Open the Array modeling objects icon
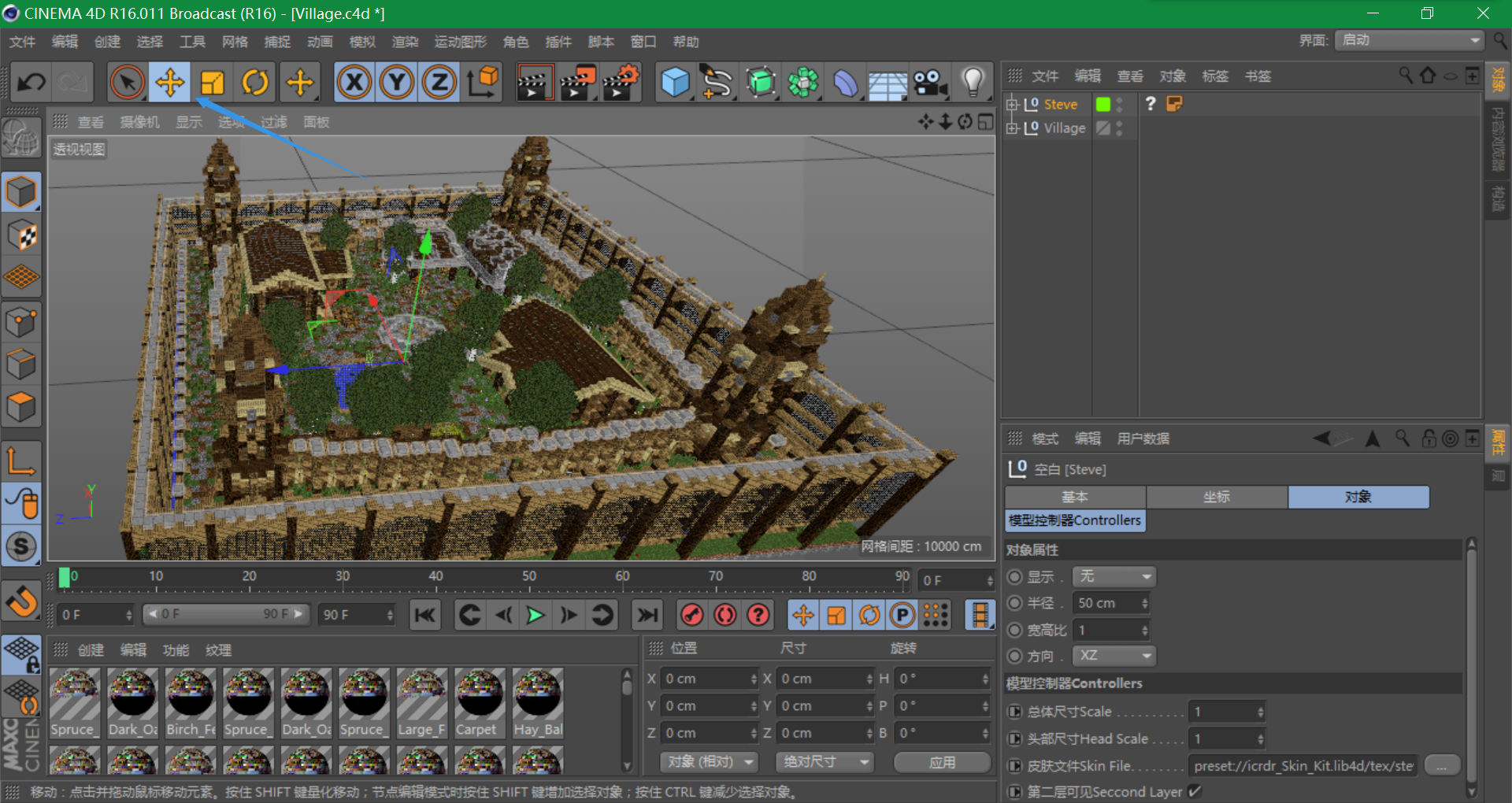Viewport: 1512px width, 803px height. pos(803,82)
